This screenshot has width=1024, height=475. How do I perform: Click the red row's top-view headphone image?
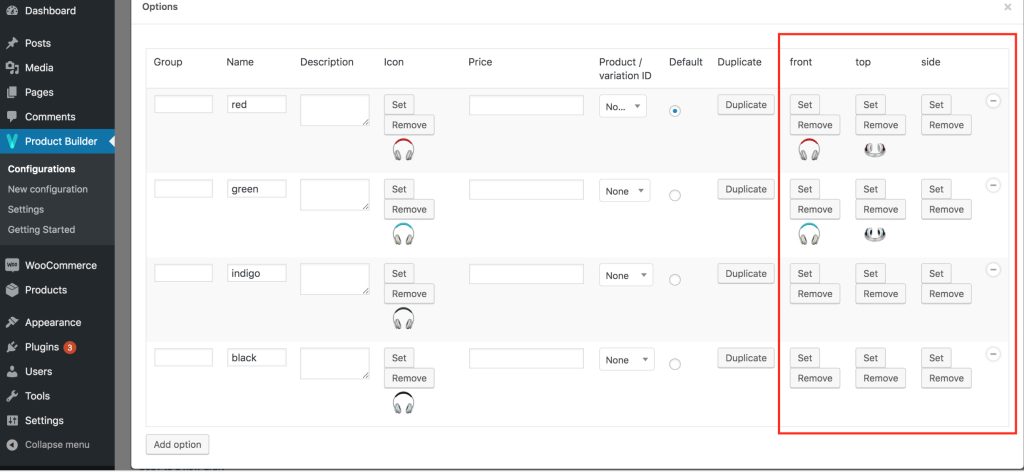click(876, 150)
